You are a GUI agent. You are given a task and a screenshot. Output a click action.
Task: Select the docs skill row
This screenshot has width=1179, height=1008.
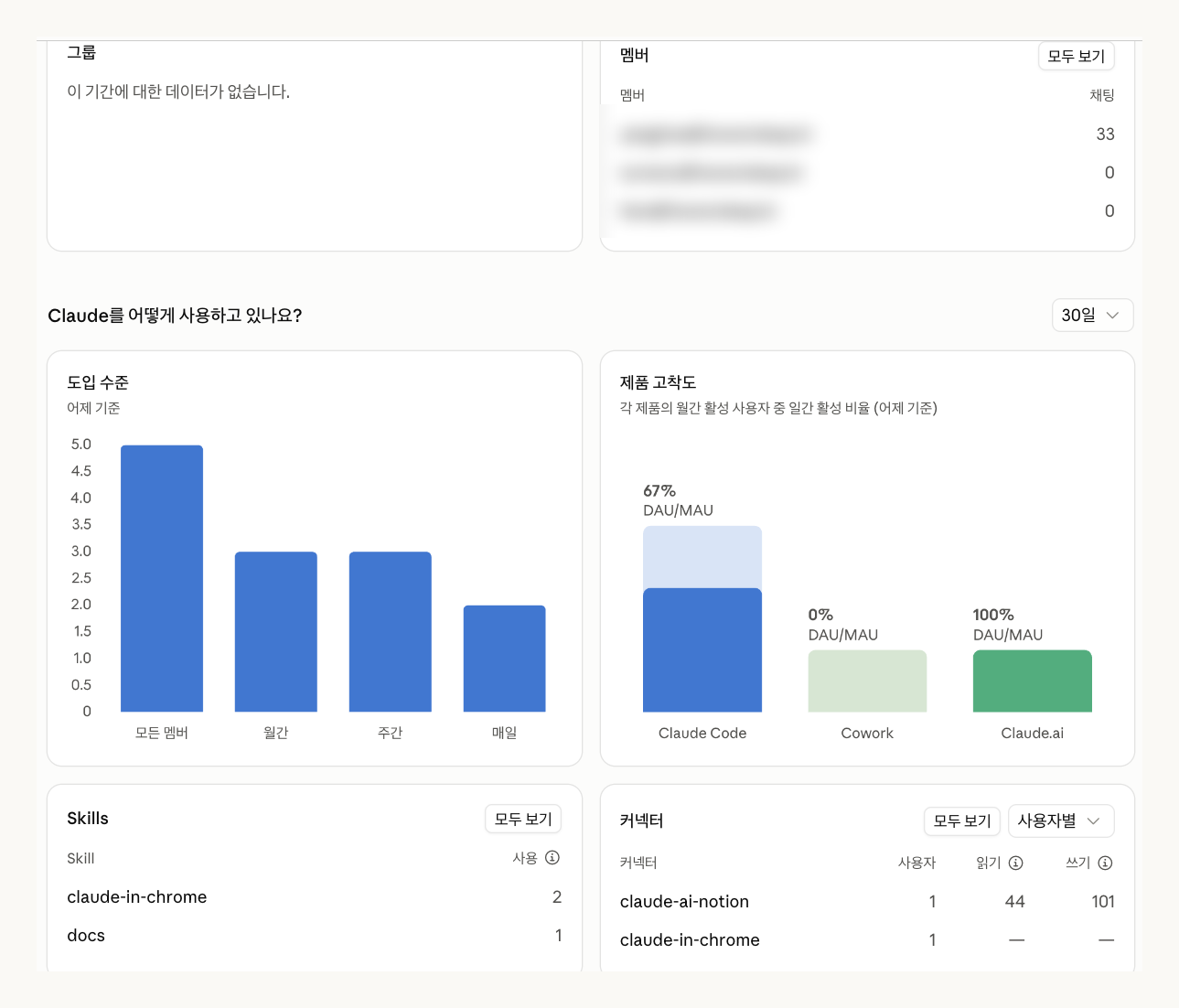coord(314,936)
